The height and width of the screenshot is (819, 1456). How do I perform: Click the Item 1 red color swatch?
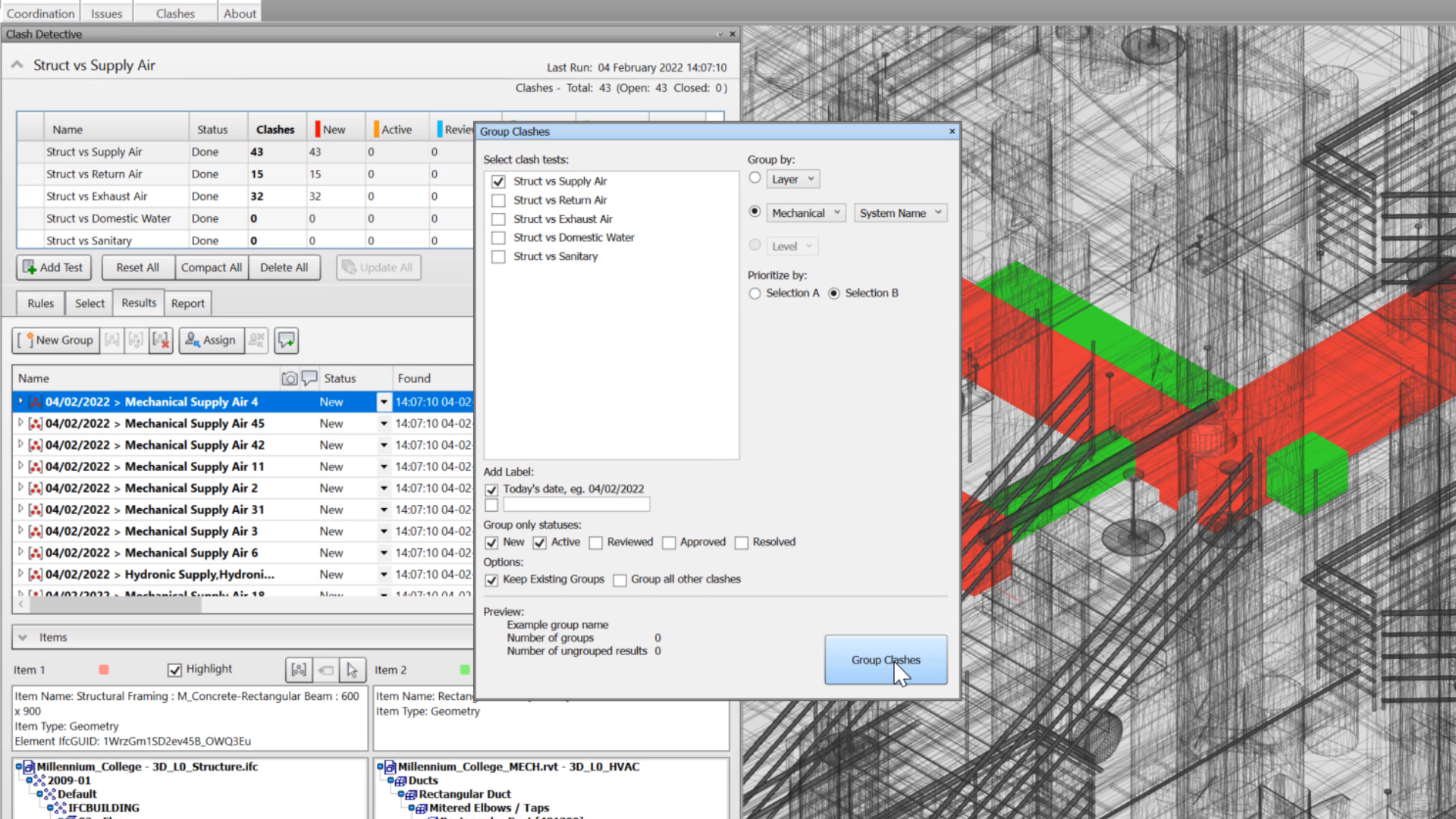104,670
